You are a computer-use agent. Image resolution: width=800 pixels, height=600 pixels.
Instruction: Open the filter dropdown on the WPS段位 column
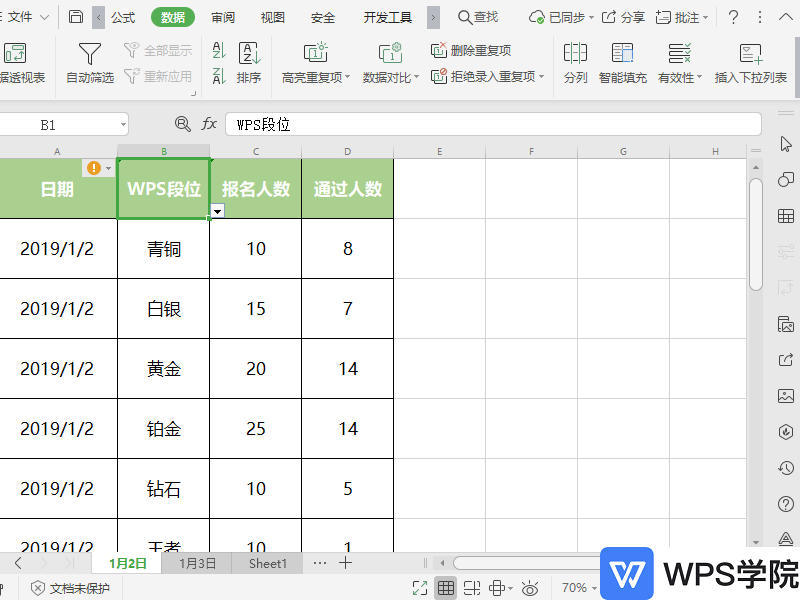[x=216, y=211]
